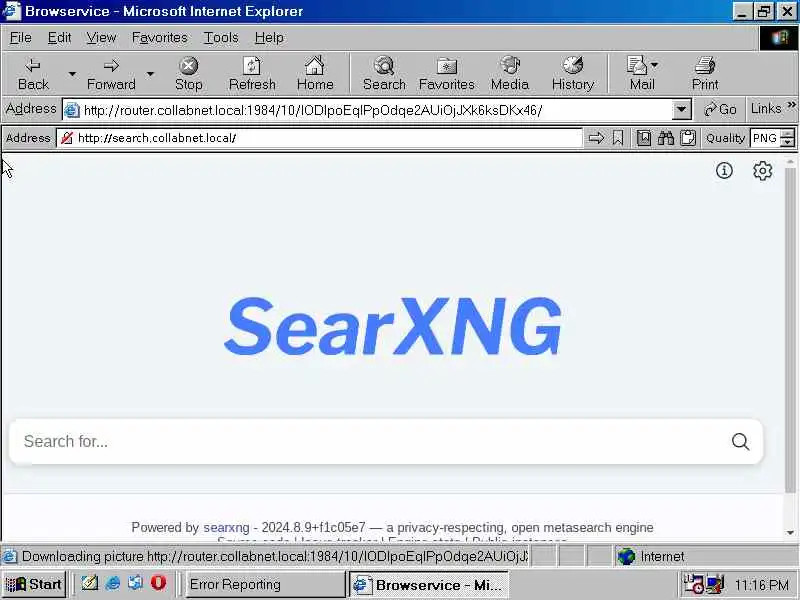The height and width of the screenshot is (600, 800).
Task: Expand the IE address bar dropdown
Action: (681, 110)
